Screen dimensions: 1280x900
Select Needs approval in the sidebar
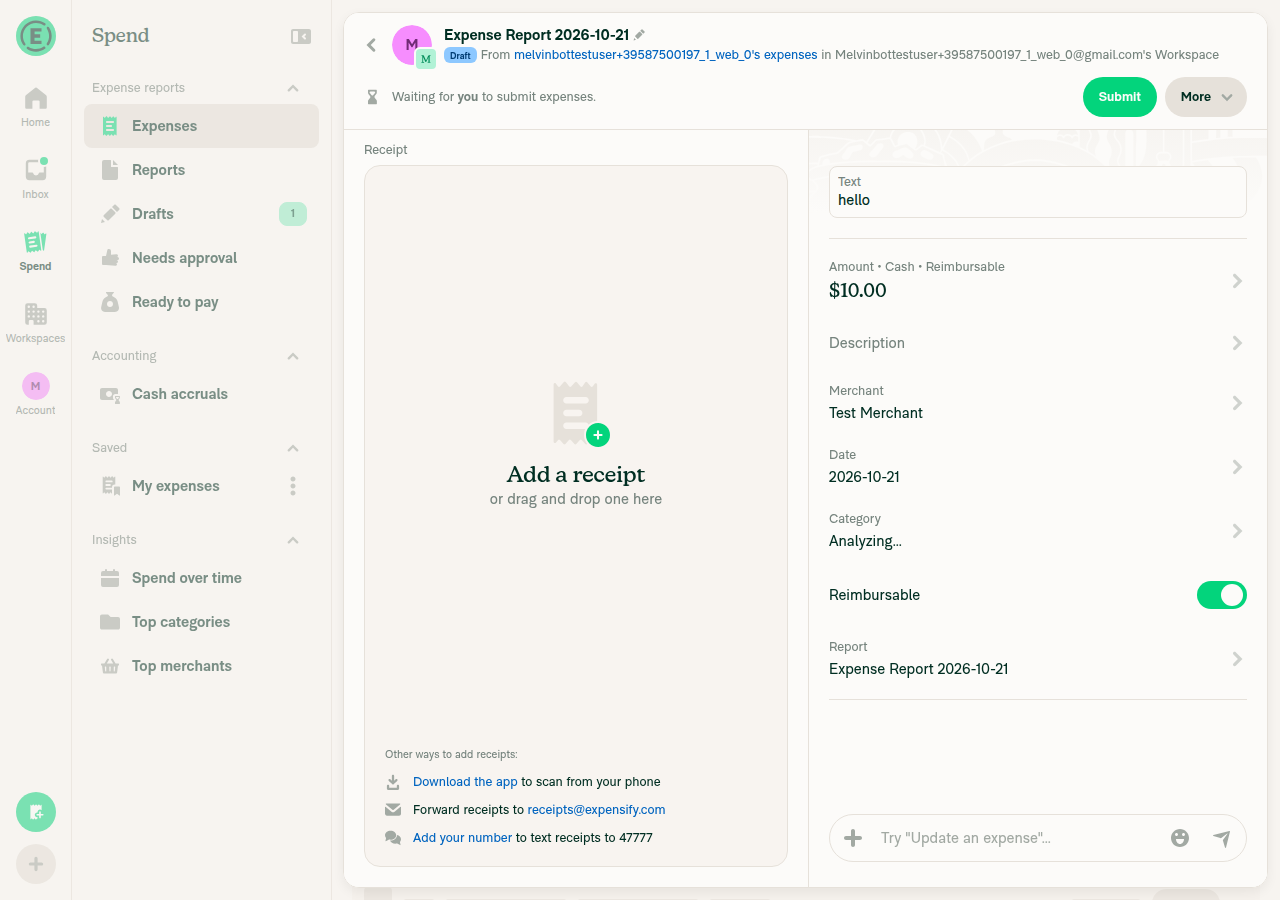pos(201,258)
